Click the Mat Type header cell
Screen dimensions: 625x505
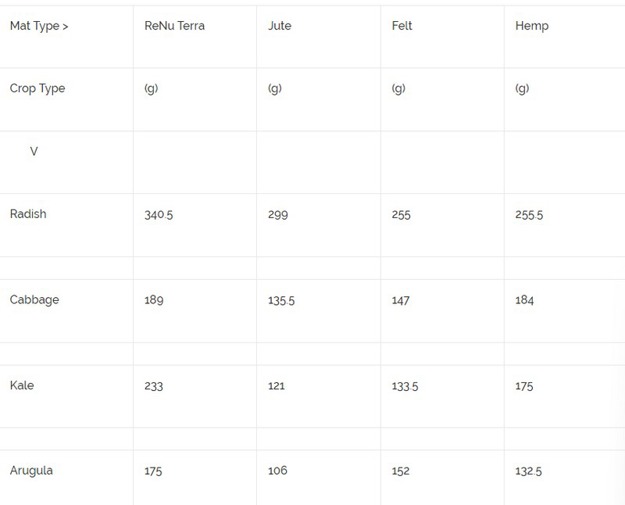click(x=39, y=26)
